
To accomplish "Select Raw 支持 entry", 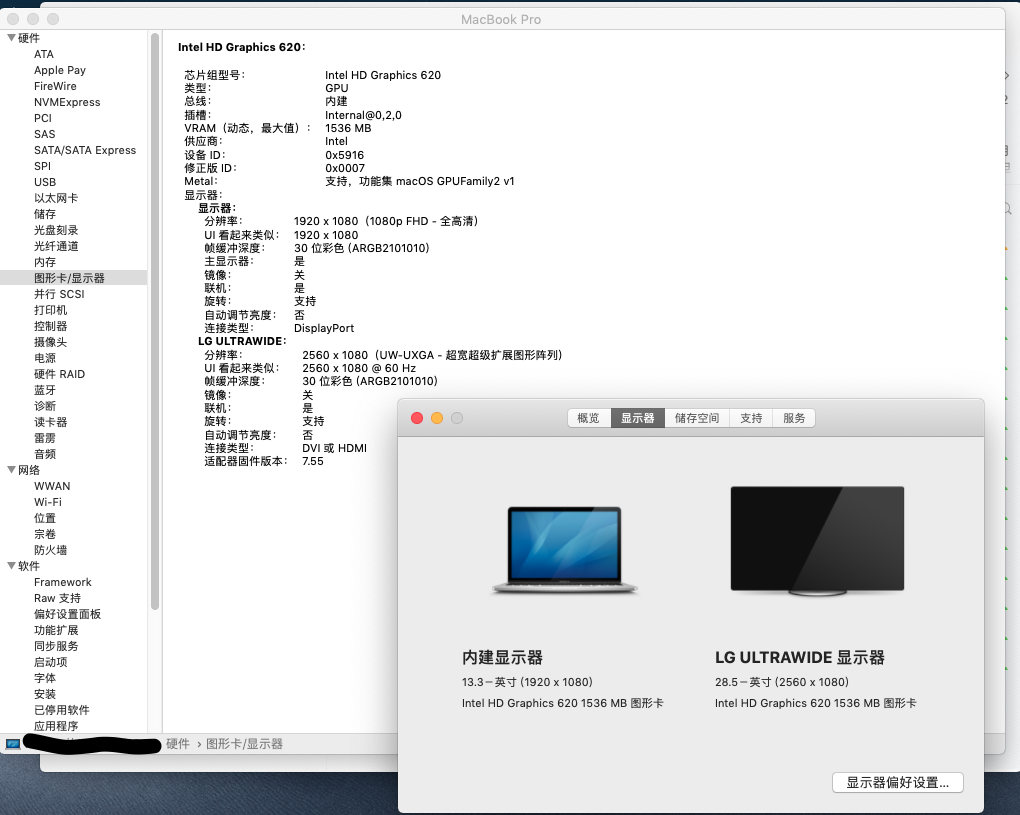I will coord(57,598).
